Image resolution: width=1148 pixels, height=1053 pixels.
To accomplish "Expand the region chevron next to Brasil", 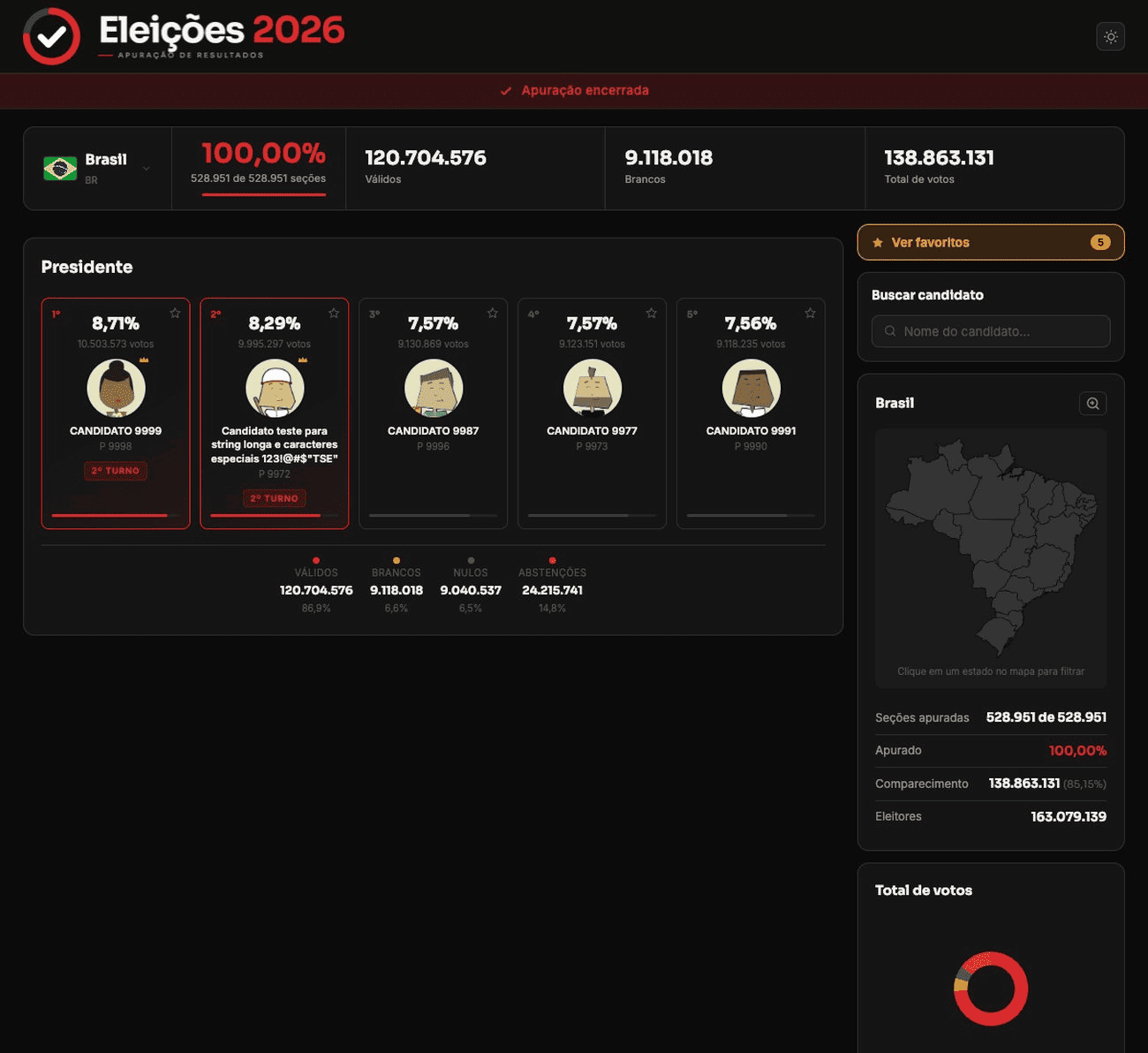I will click(x=146, y=169).
